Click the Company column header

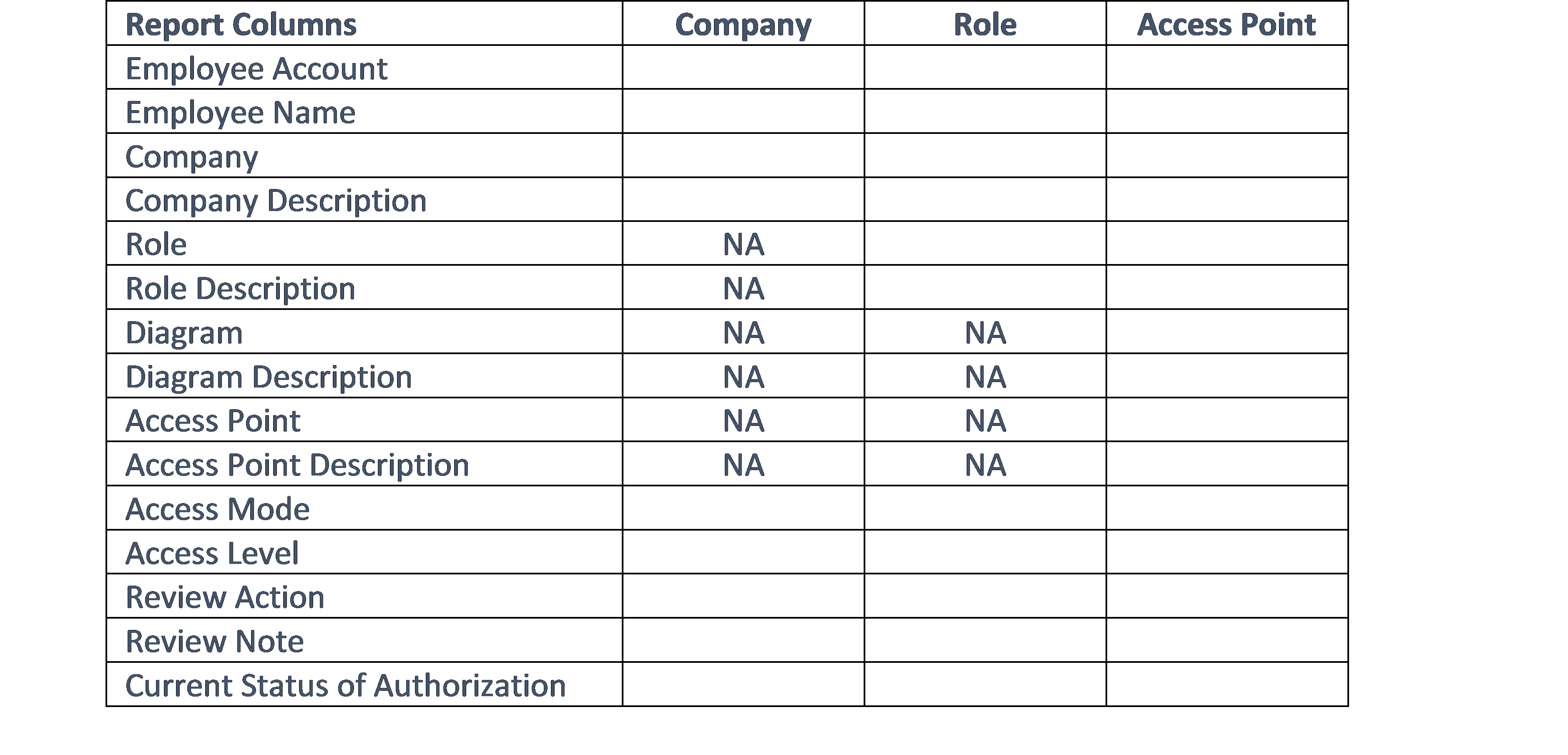click(743, 25)
